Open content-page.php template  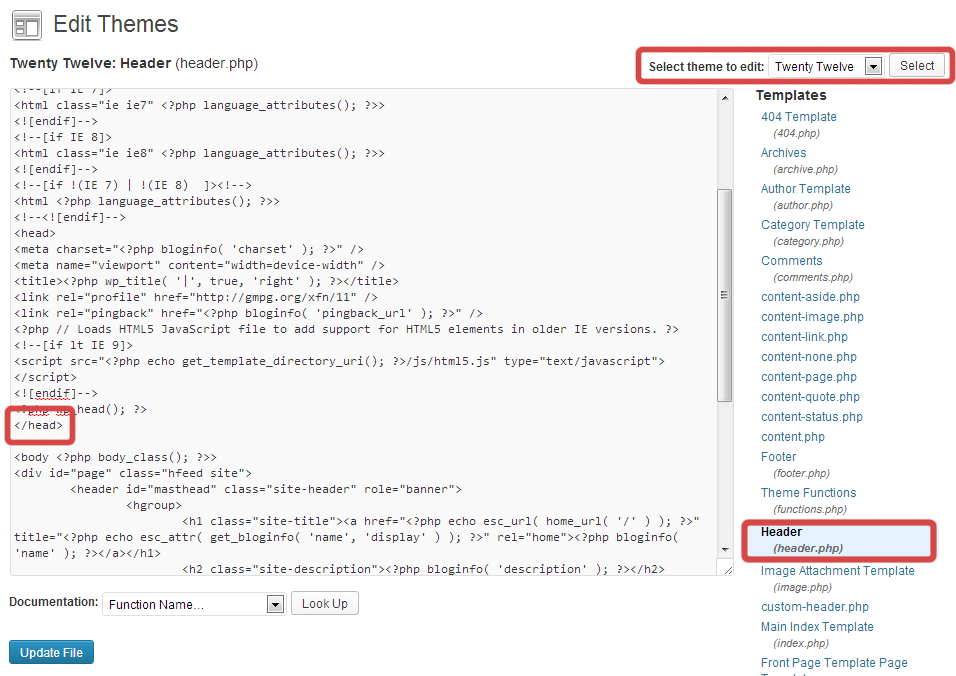808,377
